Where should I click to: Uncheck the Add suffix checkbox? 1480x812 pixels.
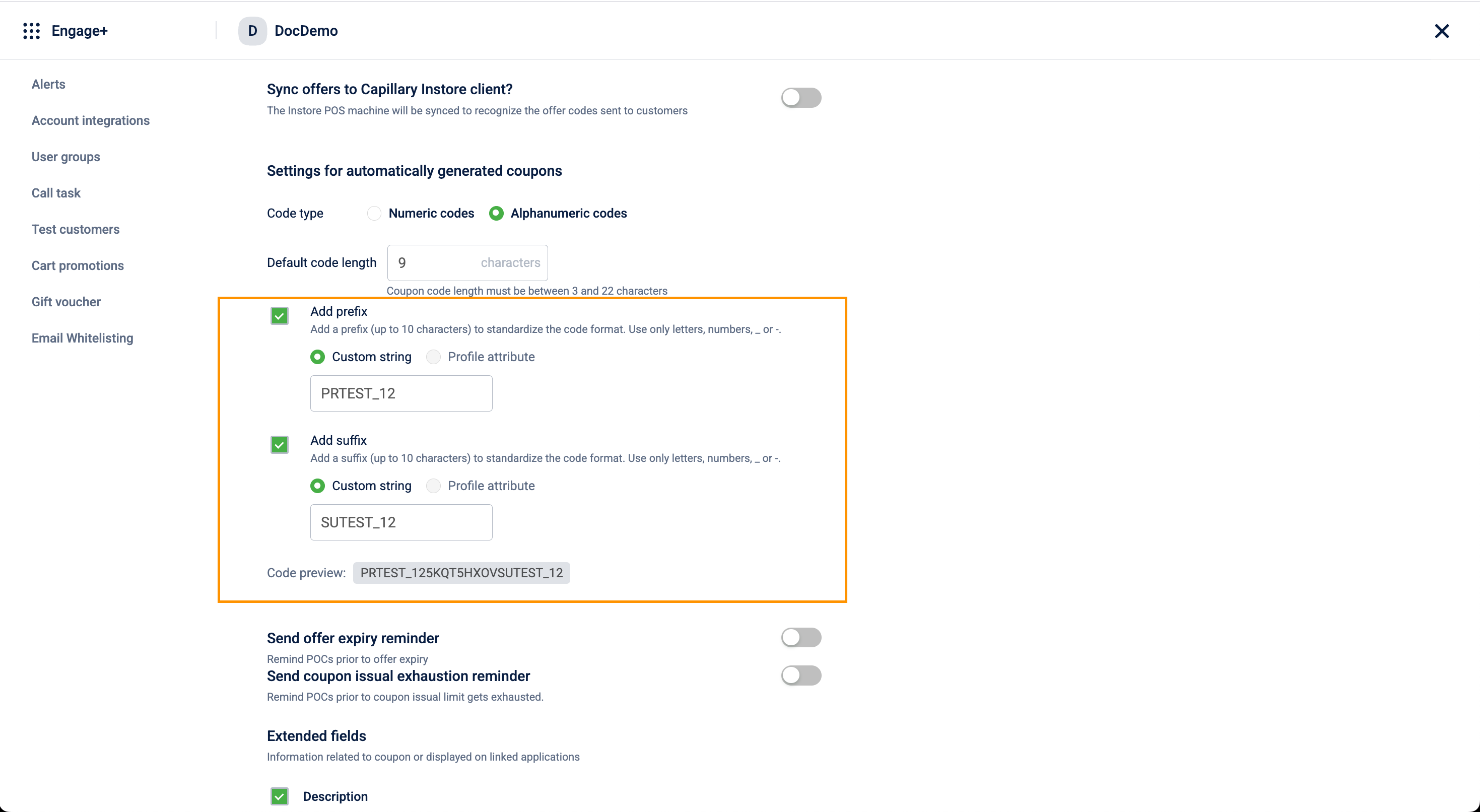[279, 445]
